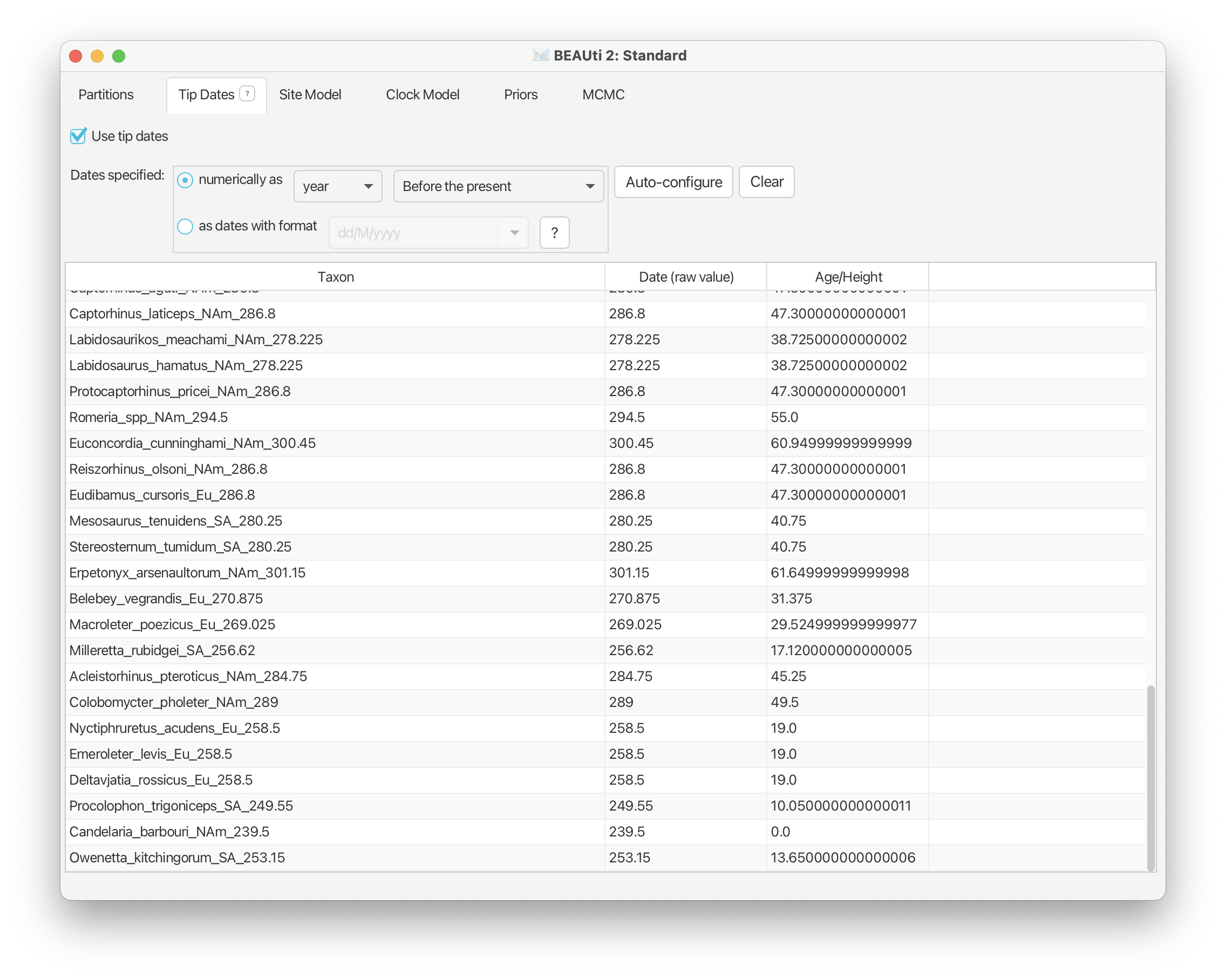Select Erpetonyx_arsenaultorum_NAm_301.15 row
The image size is (1226, 980).
605,572
